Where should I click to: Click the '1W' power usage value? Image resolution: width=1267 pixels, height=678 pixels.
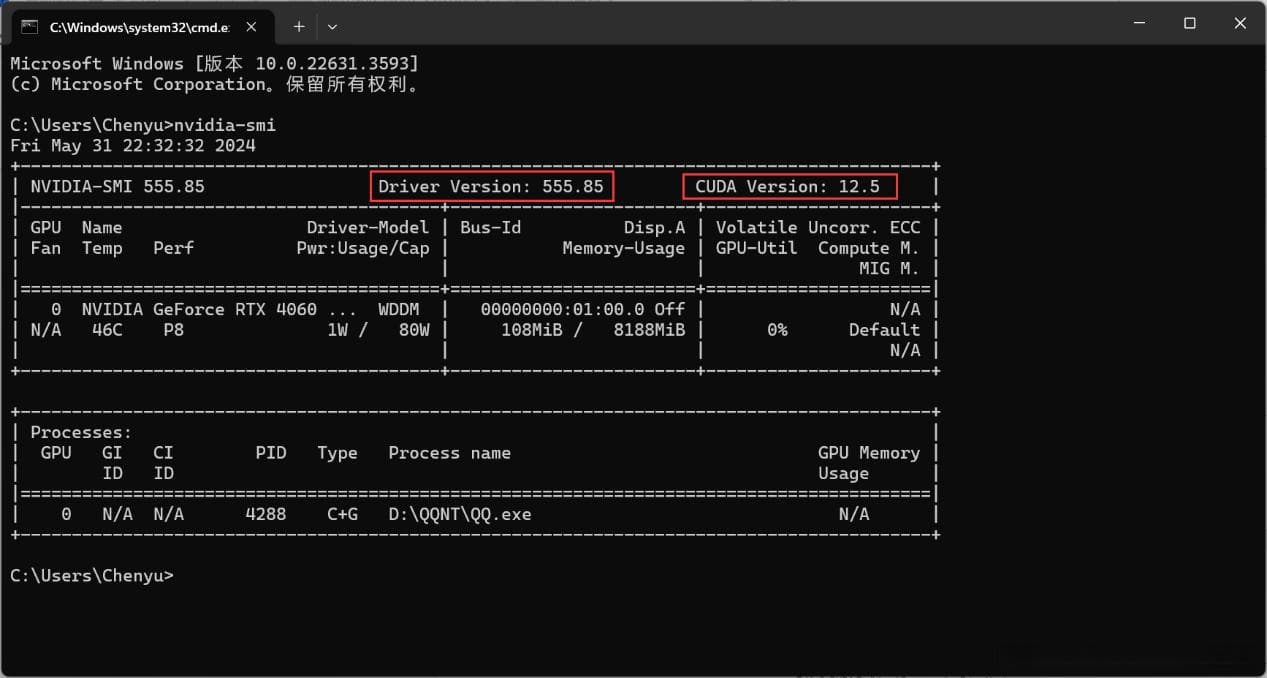pos(338,330)
